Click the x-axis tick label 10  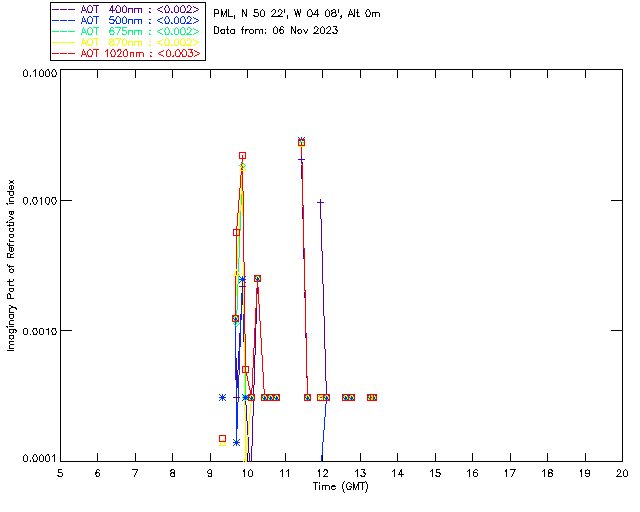pos(247,473)
